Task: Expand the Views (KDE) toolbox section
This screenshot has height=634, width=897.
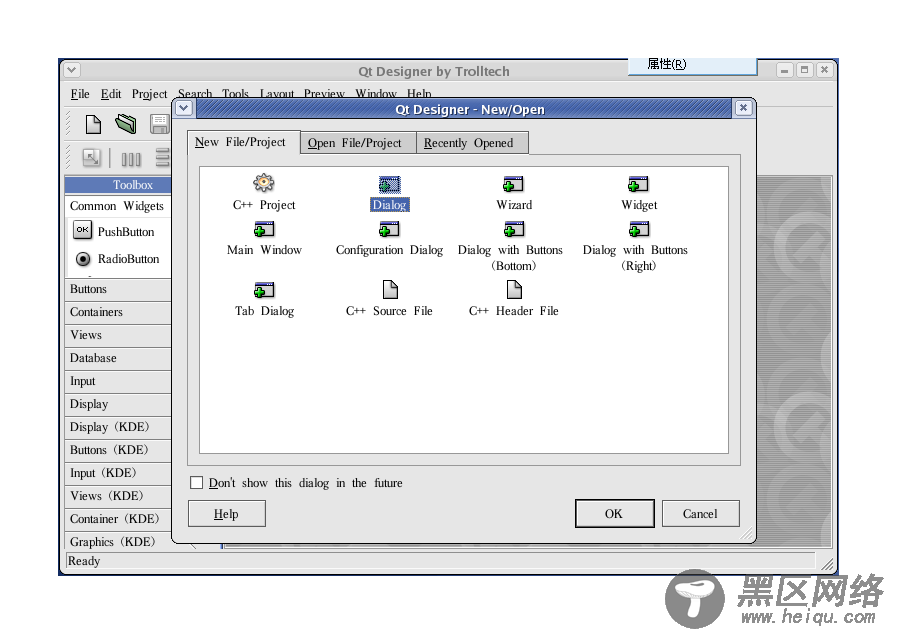Action: 118,496
